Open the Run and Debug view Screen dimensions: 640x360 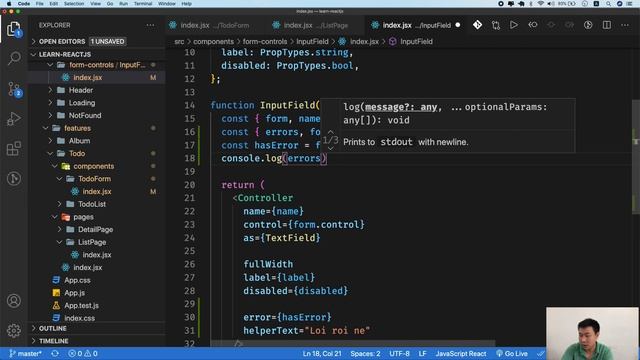tap(14, 118)
